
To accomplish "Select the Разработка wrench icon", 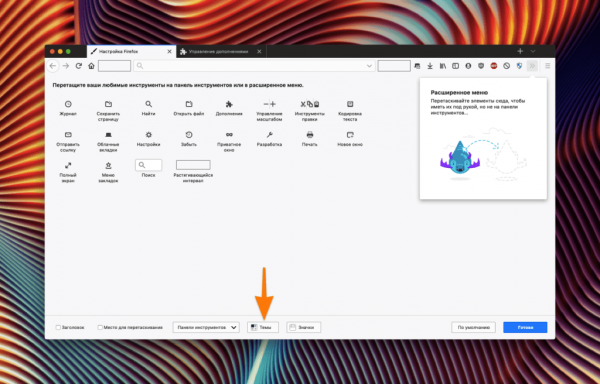I will coord(269,135).
